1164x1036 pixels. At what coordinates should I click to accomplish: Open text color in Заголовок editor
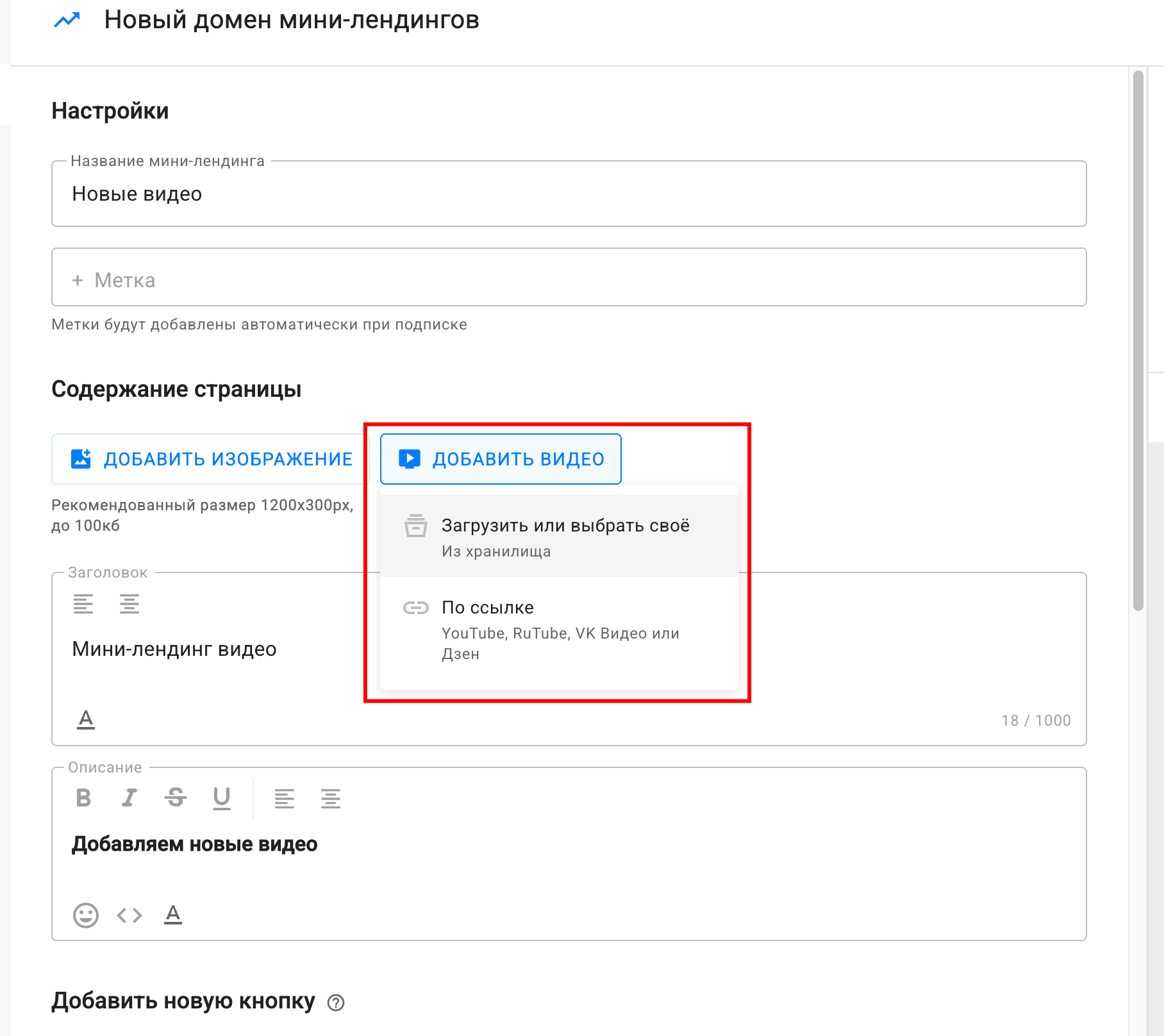tap(86, 720)
